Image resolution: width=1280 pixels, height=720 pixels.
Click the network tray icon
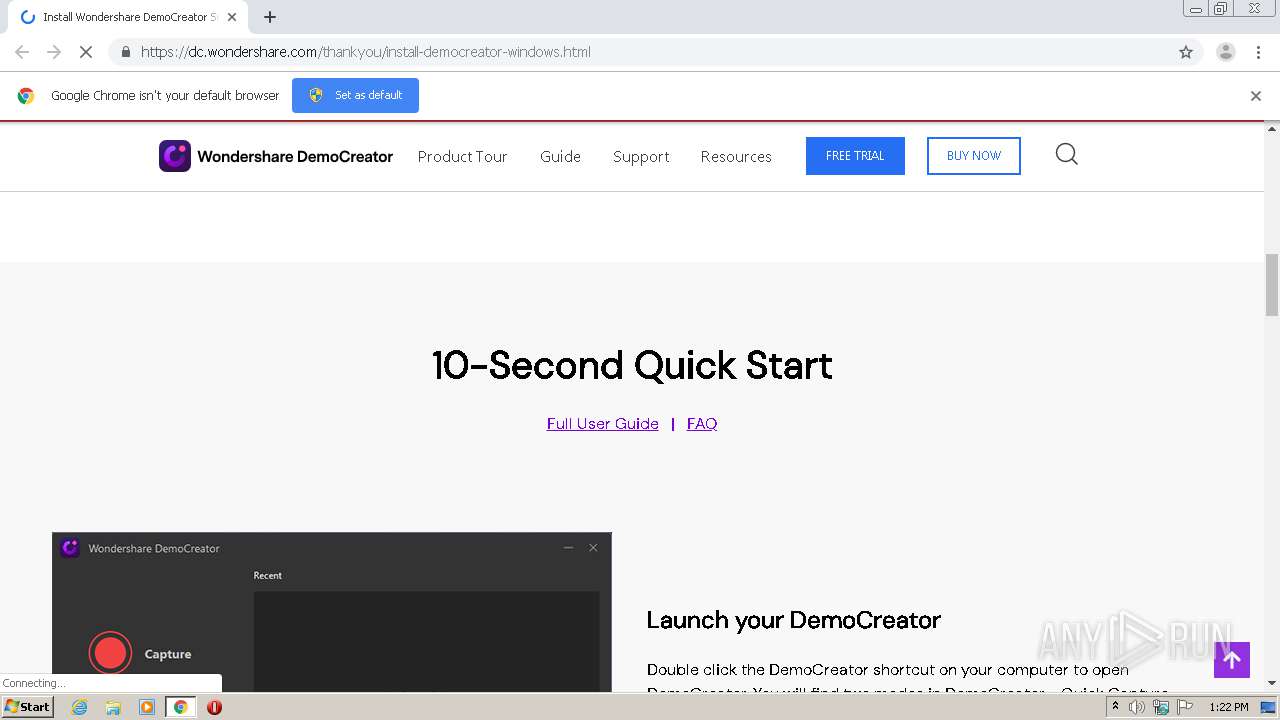tap(1161, 707)
